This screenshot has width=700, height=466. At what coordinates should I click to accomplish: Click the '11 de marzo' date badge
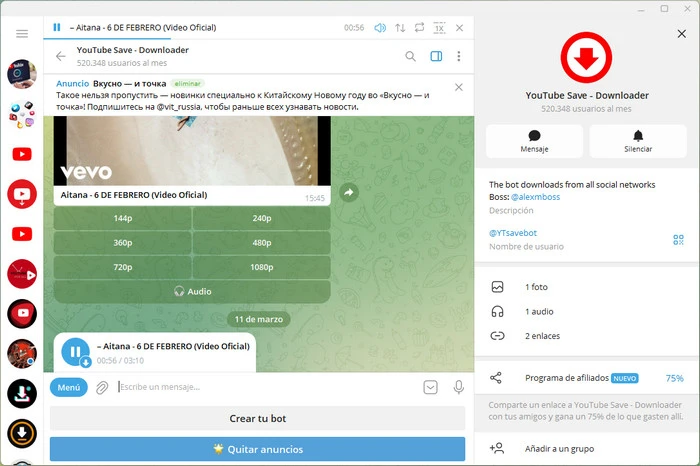259,319
